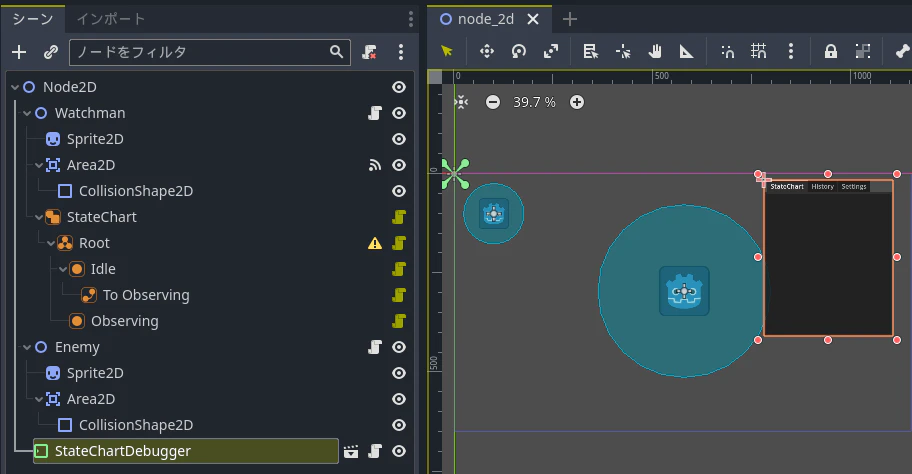Choose Move Mode tool

(487, 51)
